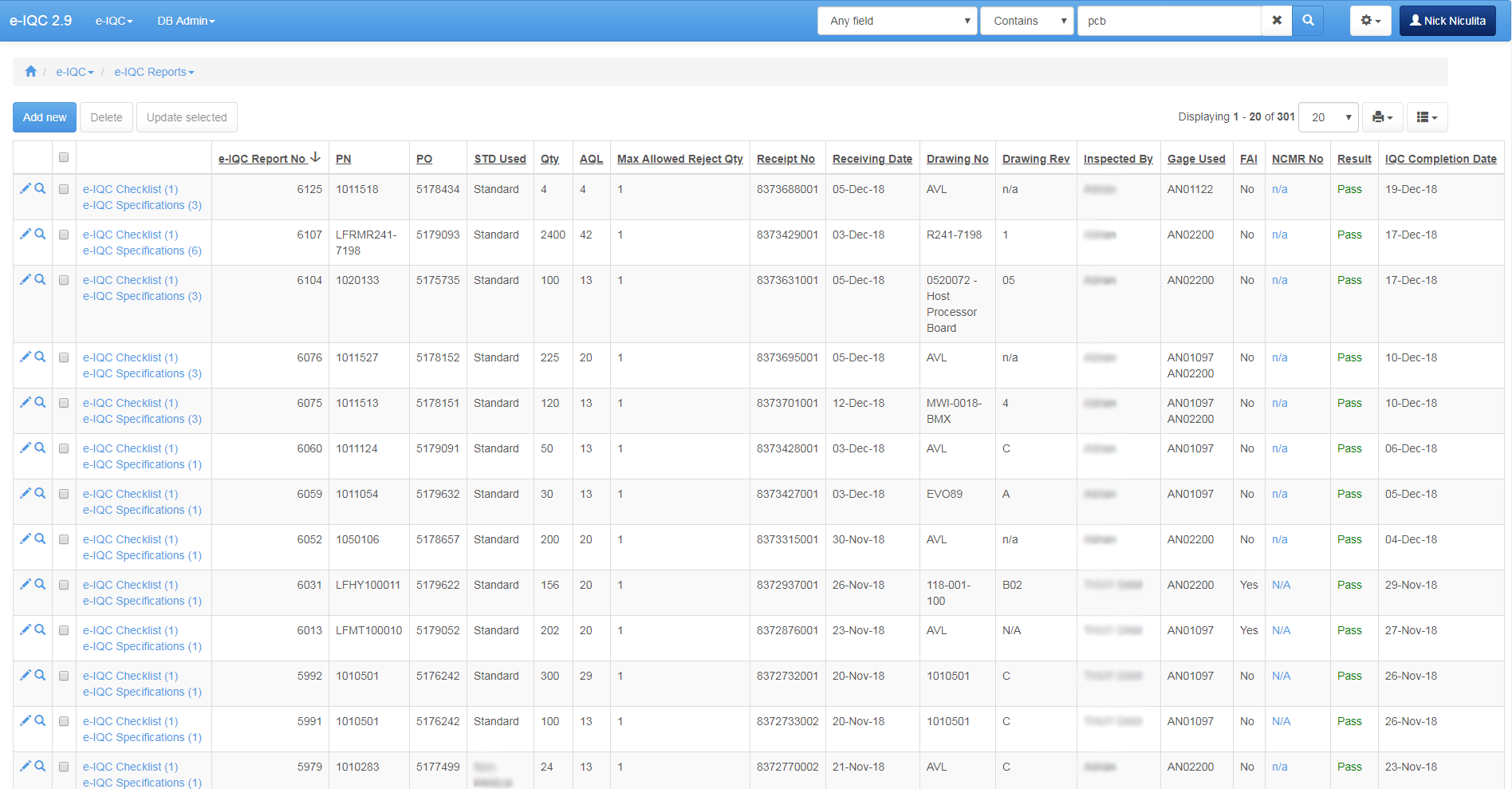This screenshot has height=789, width=1512.
Task: Open the 'Any field' search dropdown
Action: point(897,21)
